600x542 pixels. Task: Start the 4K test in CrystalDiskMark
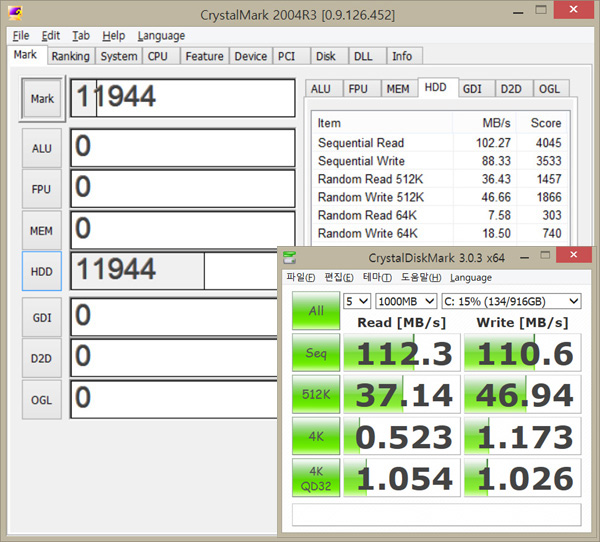tap(316, 436)
